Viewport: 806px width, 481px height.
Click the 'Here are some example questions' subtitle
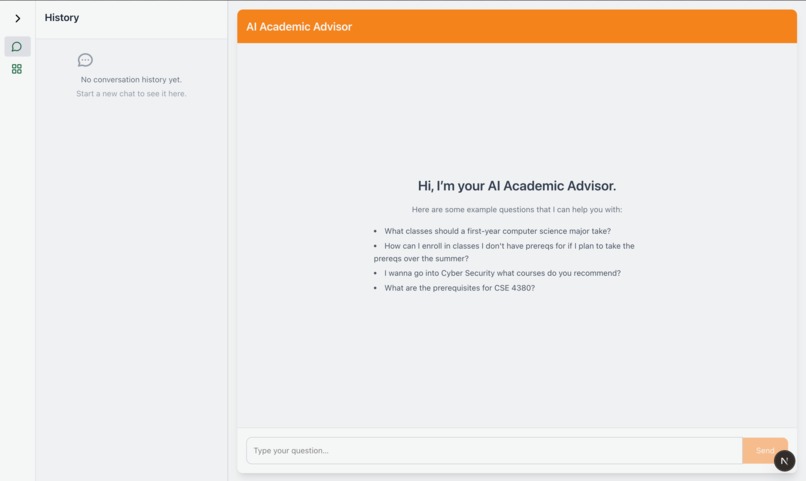click(x=517, y=210)
